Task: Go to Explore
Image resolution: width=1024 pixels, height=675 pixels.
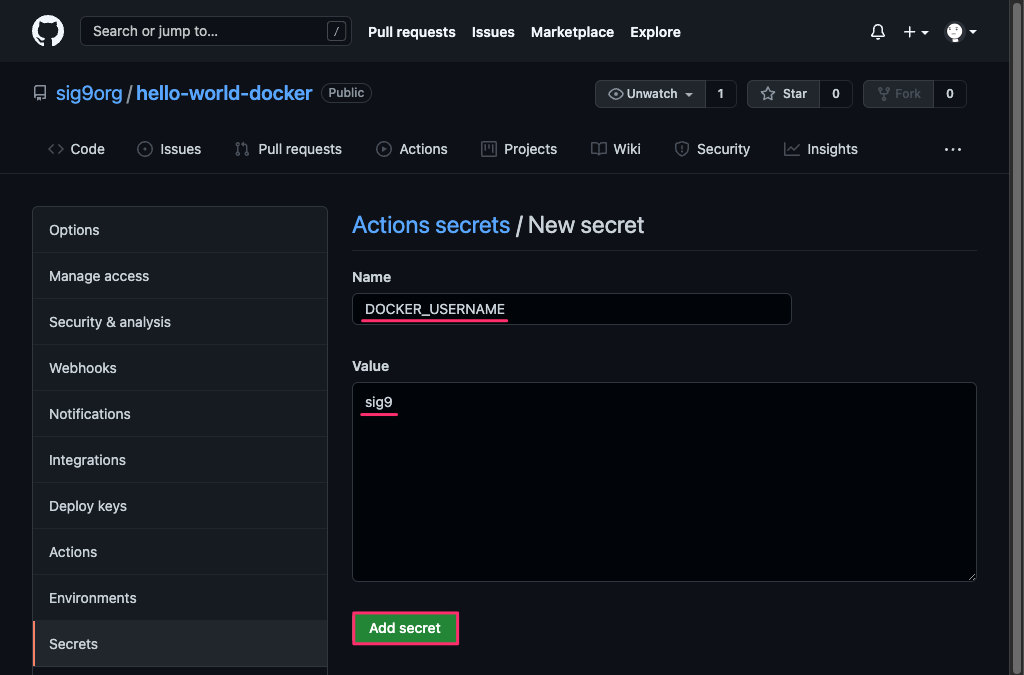Action: 655,32
